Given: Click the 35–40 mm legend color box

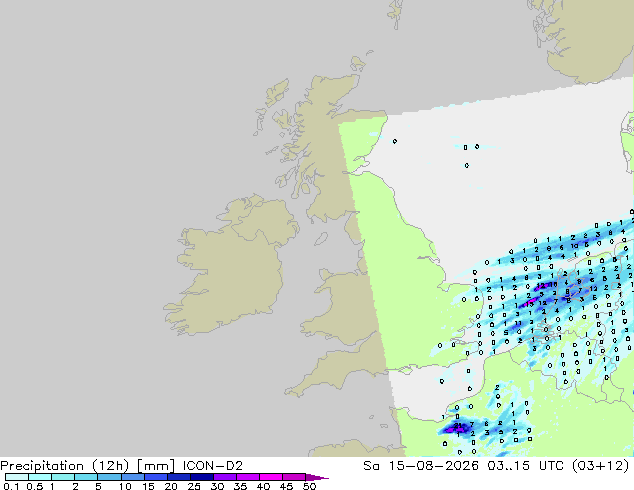Looking at the screenshot, I should coord(248,477).
